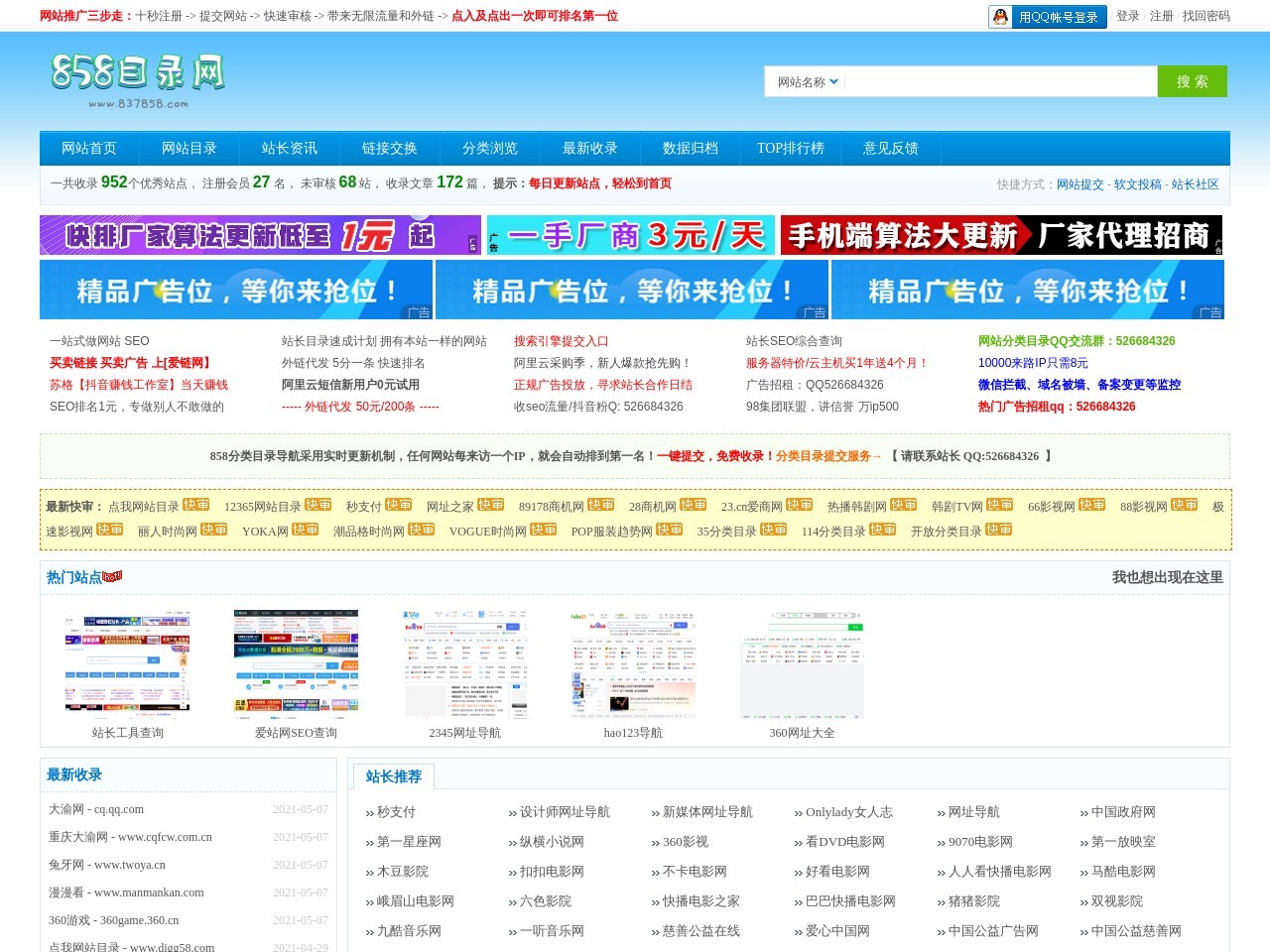
Task: Select the 数据归档 navigation item
Action: tap(690, 148)
